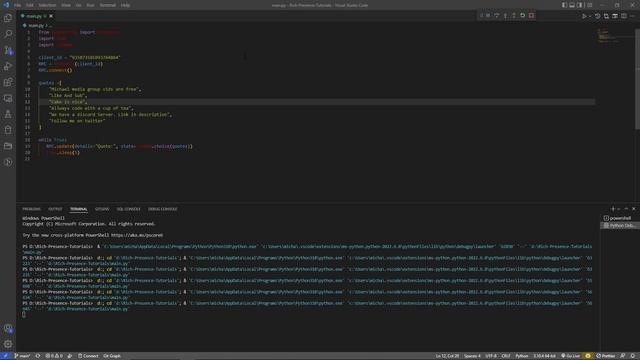Restart the debugging session

tap(522, 16)
